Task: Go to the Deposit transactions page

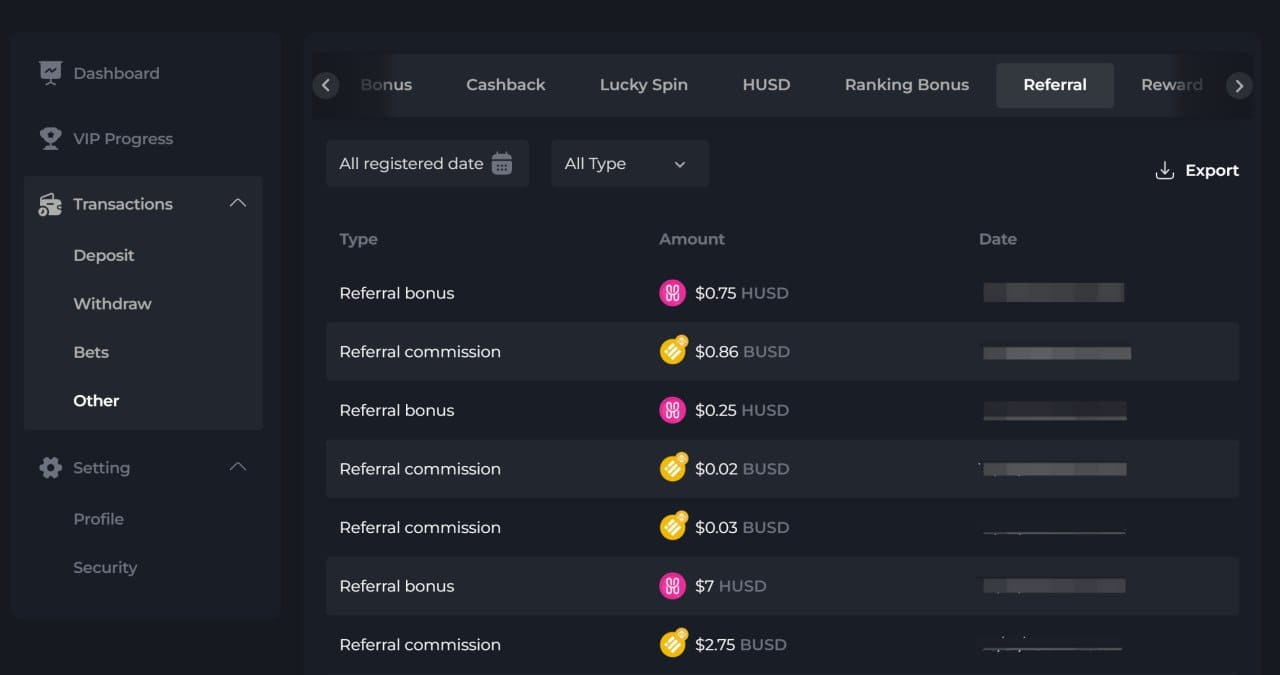Action: (104, 256)
